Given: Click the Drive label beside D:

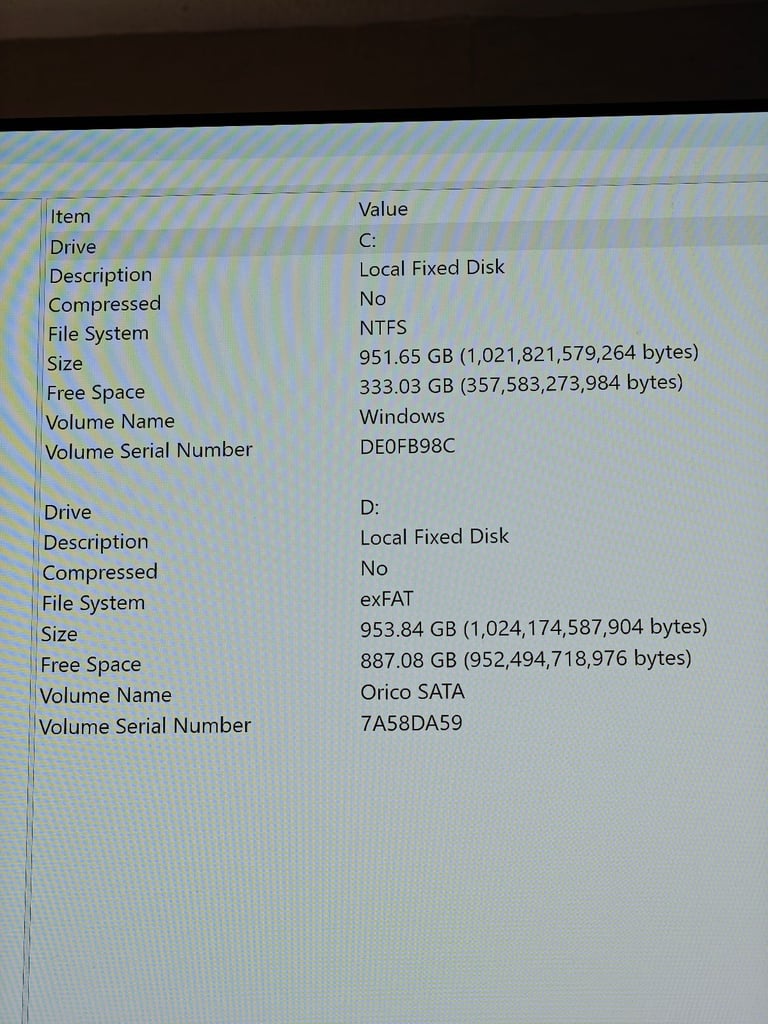Looking at the screenshot, I should tap(68, 512).
